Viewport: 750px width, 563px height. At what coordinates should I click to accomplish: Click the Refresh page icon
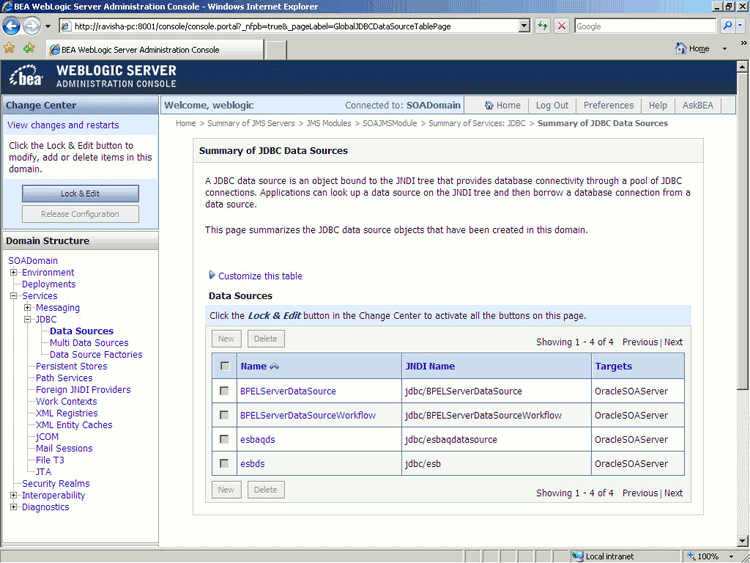coord(542,26)
